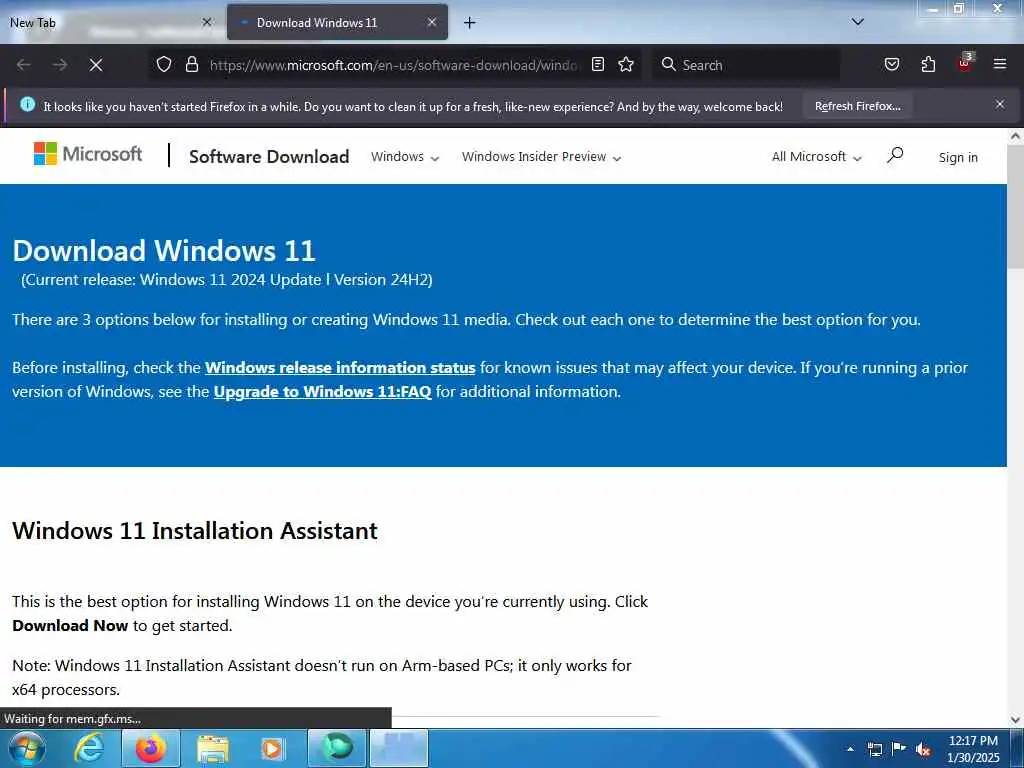1024x768 pixels.
Task: Open the Action Center flag icon
Action: [899, 748]
